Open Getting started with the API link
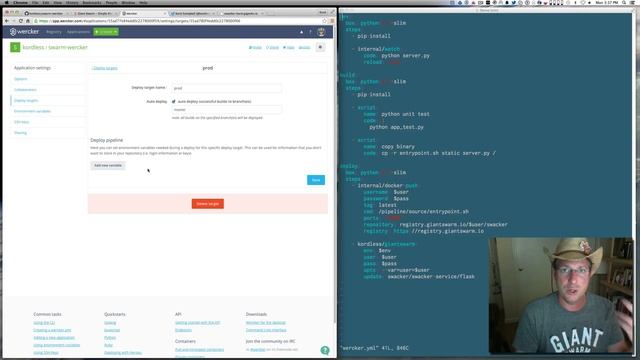640x360 pixels. [198, 322]
